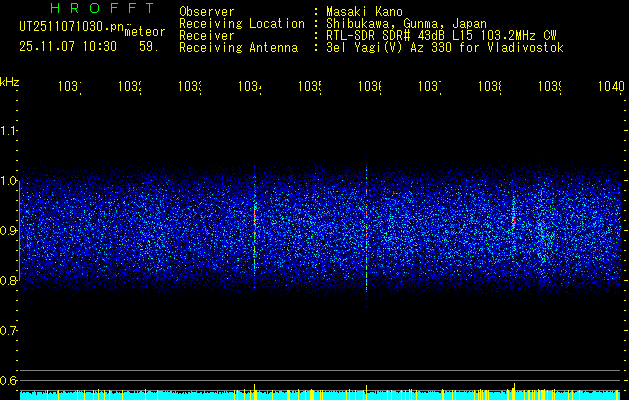Click the 1.0 frequency axis tick
This screenshot has height=400, width=629.
pyautogui.click(x=9, y=181)
